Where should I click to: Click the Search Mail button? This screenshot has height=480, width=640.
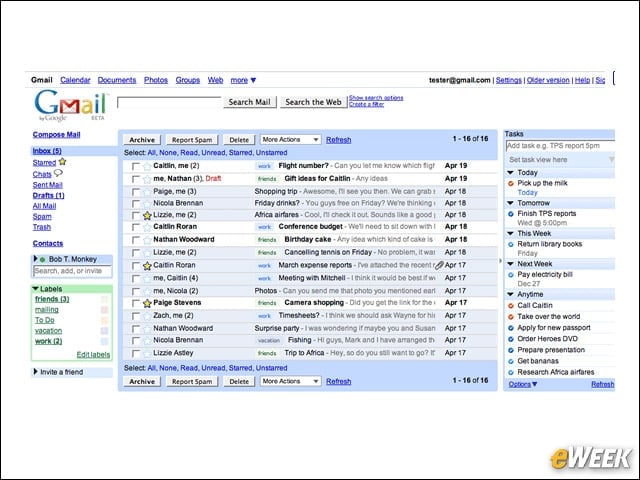[250, 102]
